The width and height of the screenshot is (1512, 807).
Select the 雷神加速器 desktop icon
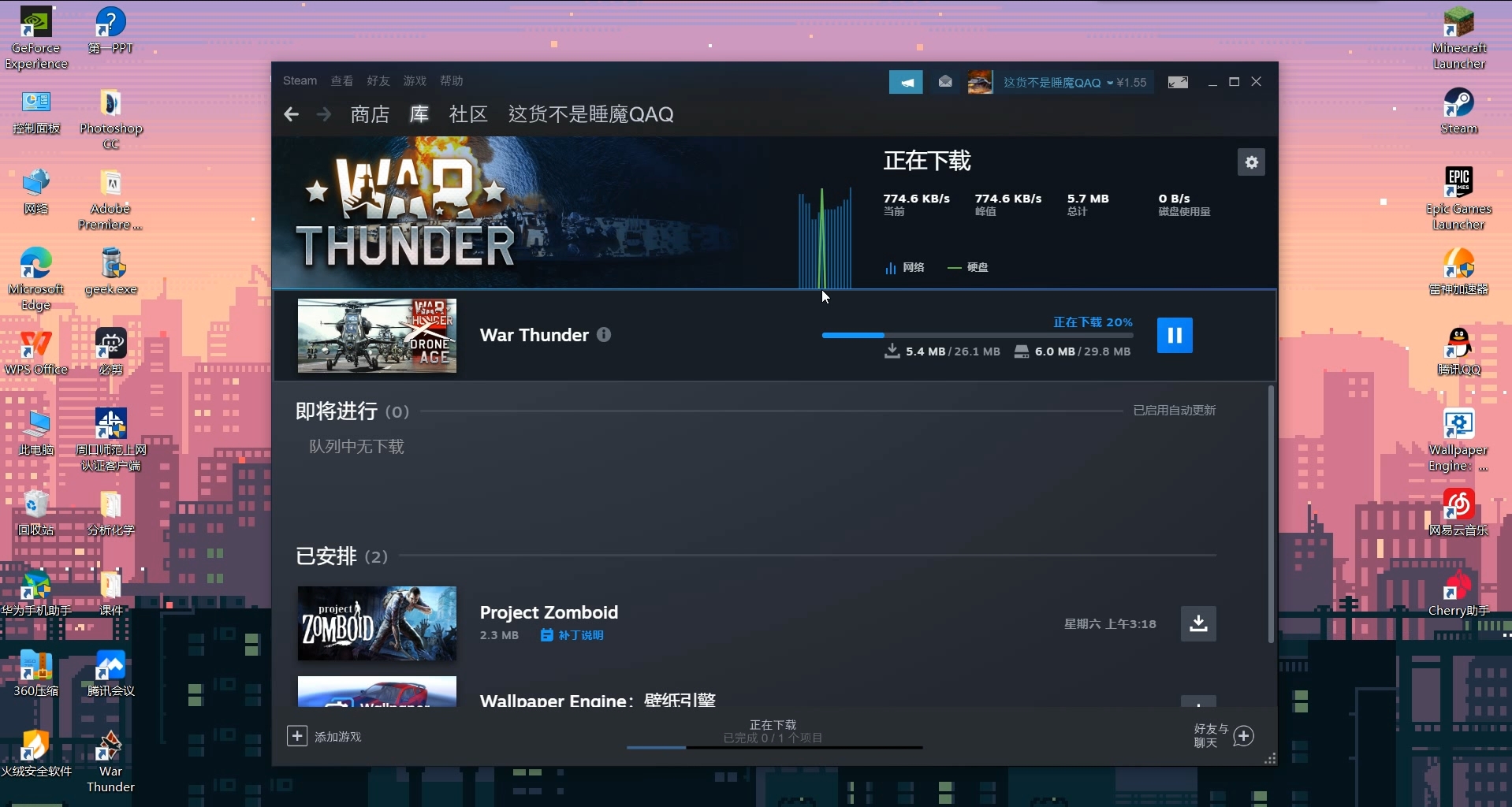[x=1458, y=272]
